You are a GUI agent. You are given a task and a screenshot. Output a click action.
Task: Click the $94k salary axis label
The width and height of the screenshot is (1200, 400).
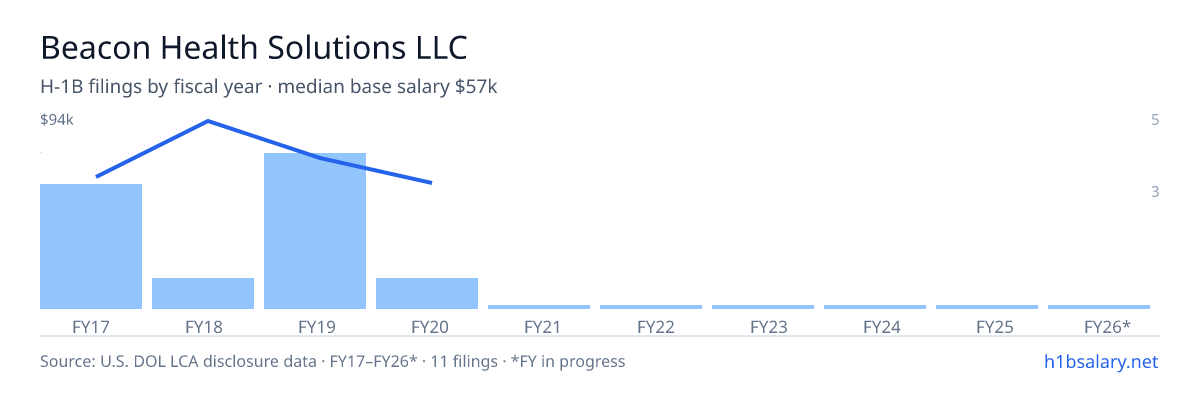click(x=57, y=120)
